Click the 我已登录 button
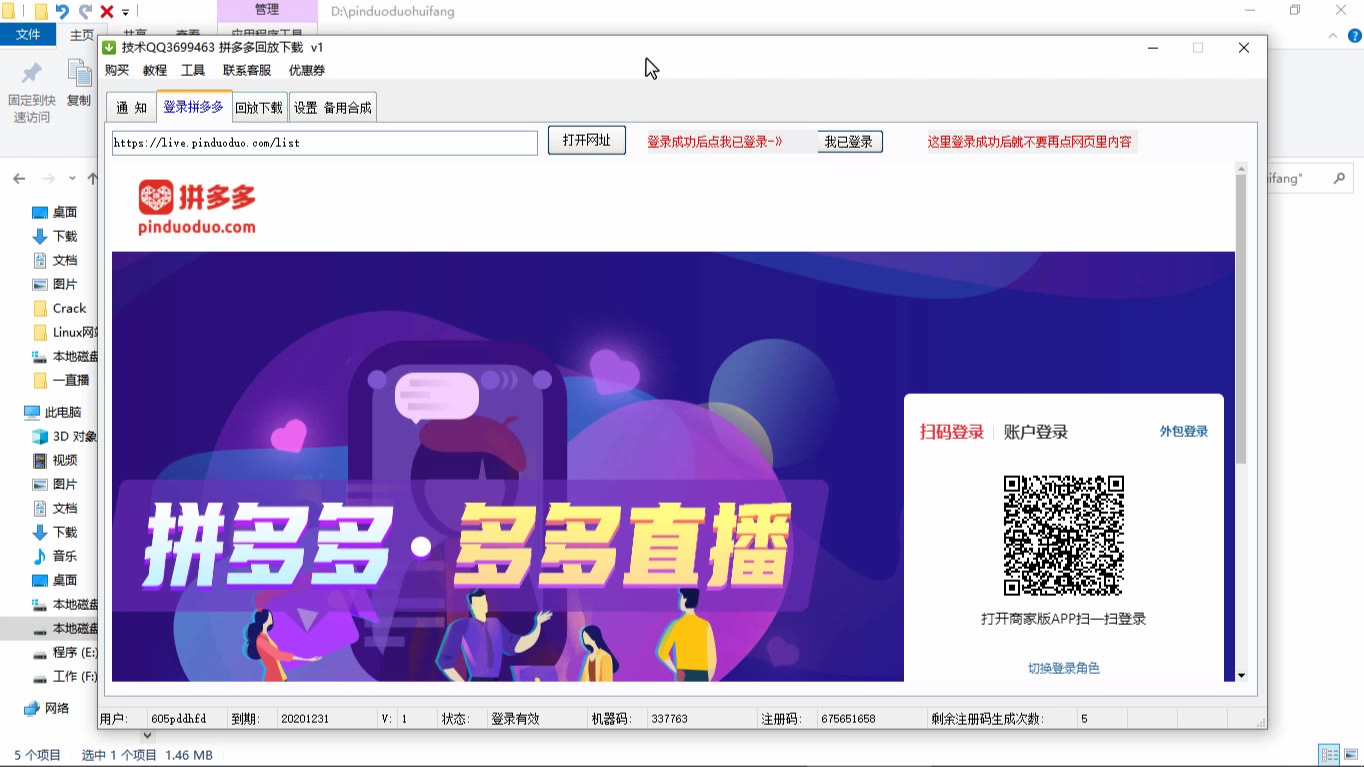 pyautogui.click(x=849, y=142)
